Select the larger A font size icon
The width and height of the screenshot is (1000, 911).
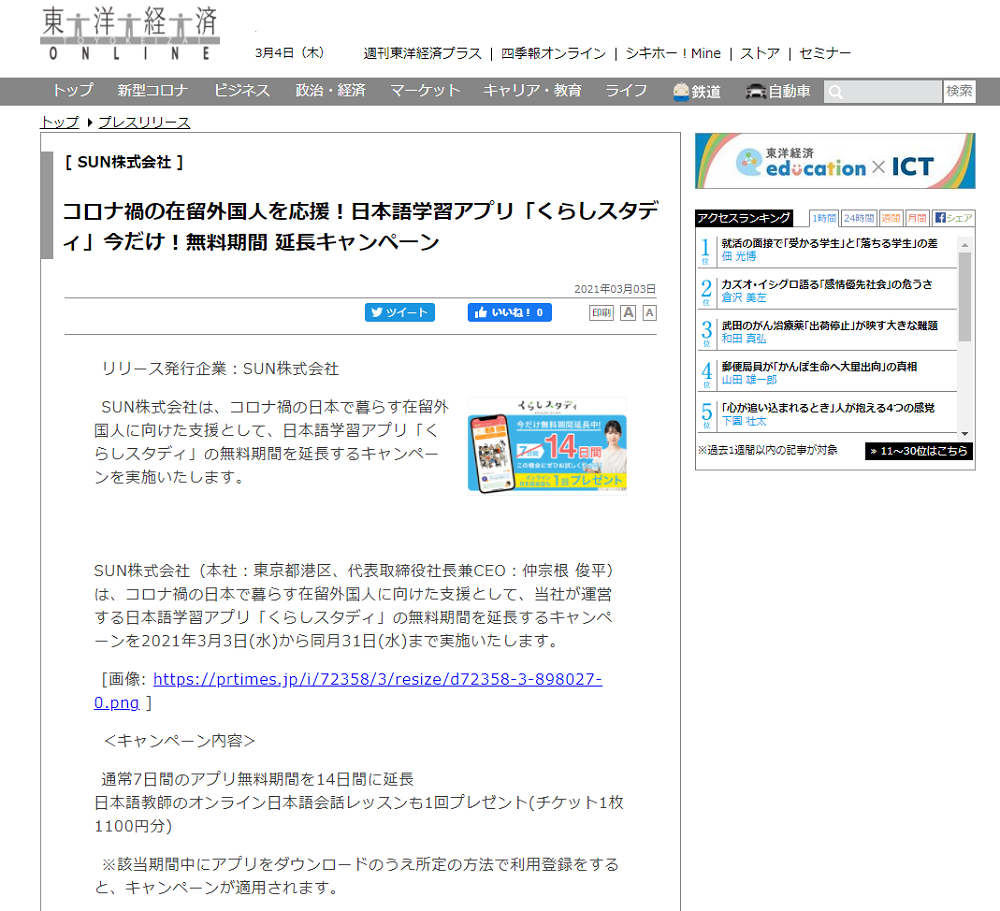pyautogui.click(x=628, y=313)
